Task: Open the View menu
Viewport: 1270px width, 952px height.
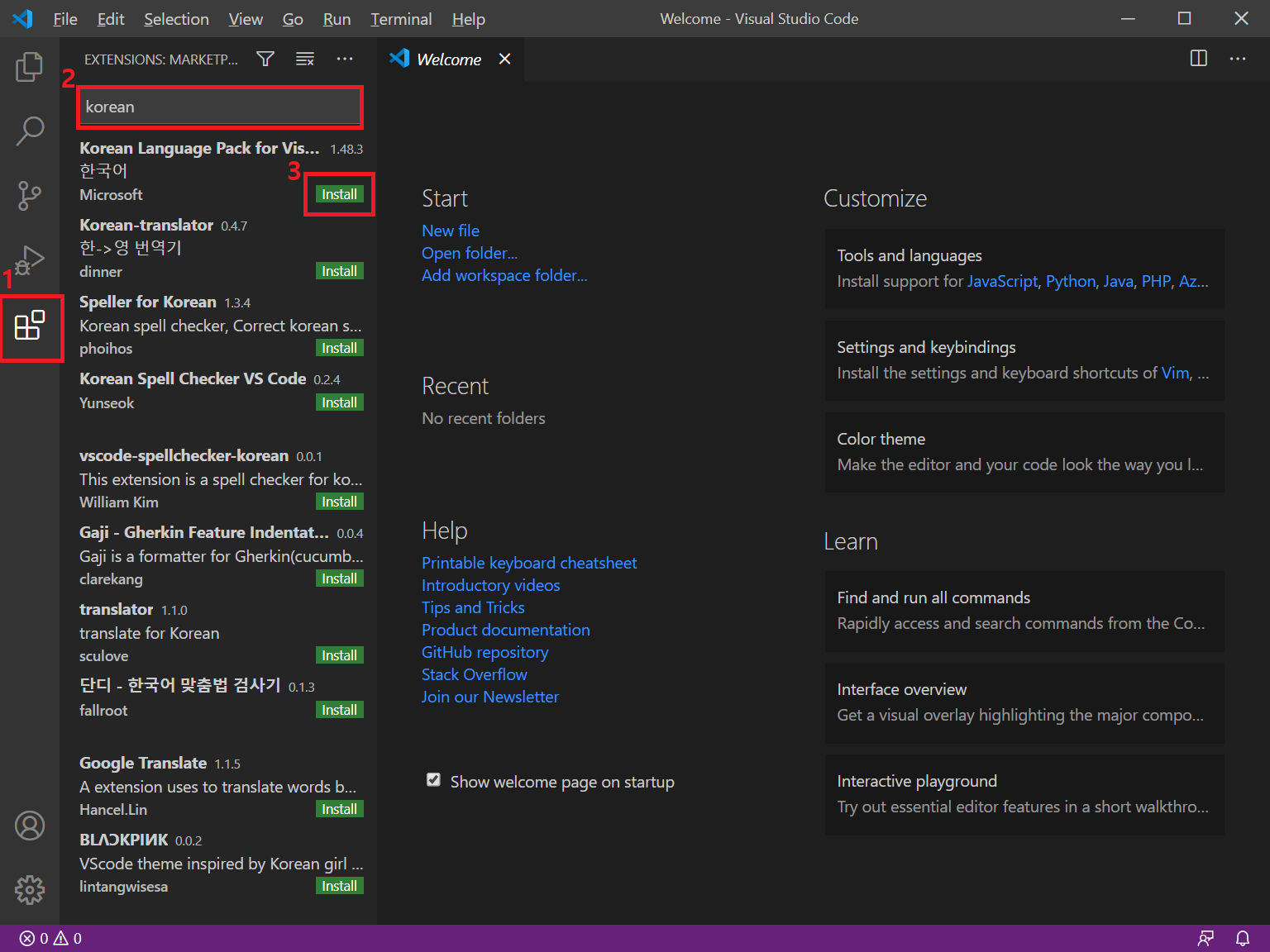Action: coord(246,19)
